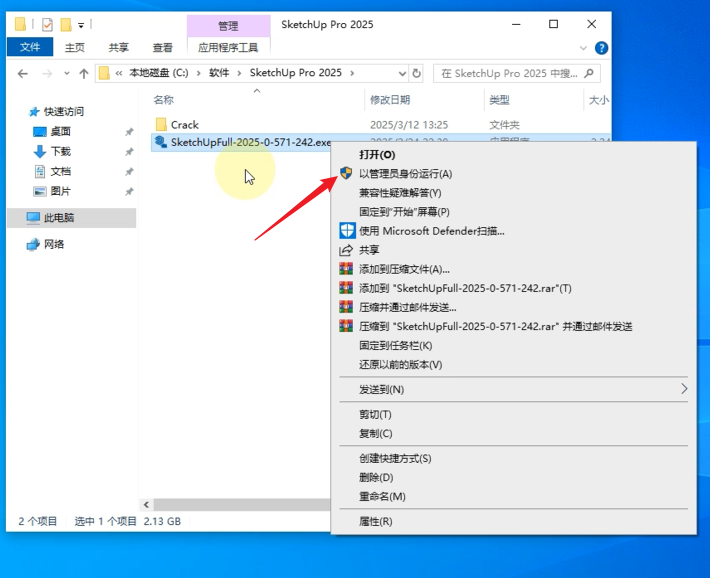
Task: Click WinRAR icon beside 压缩并通过邮件发送...
Action: tap(346, 307)
